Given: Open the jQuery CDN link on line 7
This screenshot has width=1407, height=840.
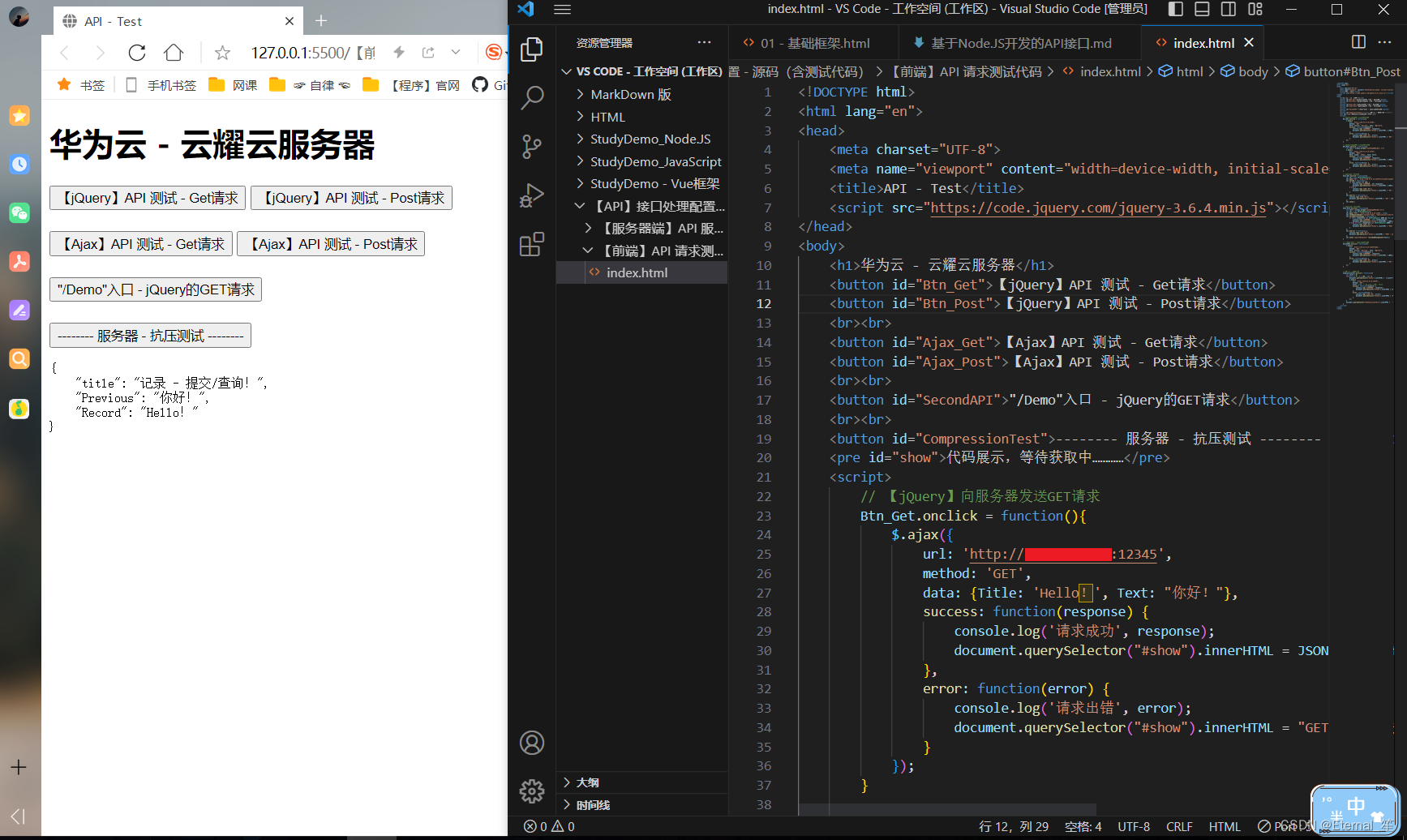Looking at the screenshot, I should point(1098,208).
